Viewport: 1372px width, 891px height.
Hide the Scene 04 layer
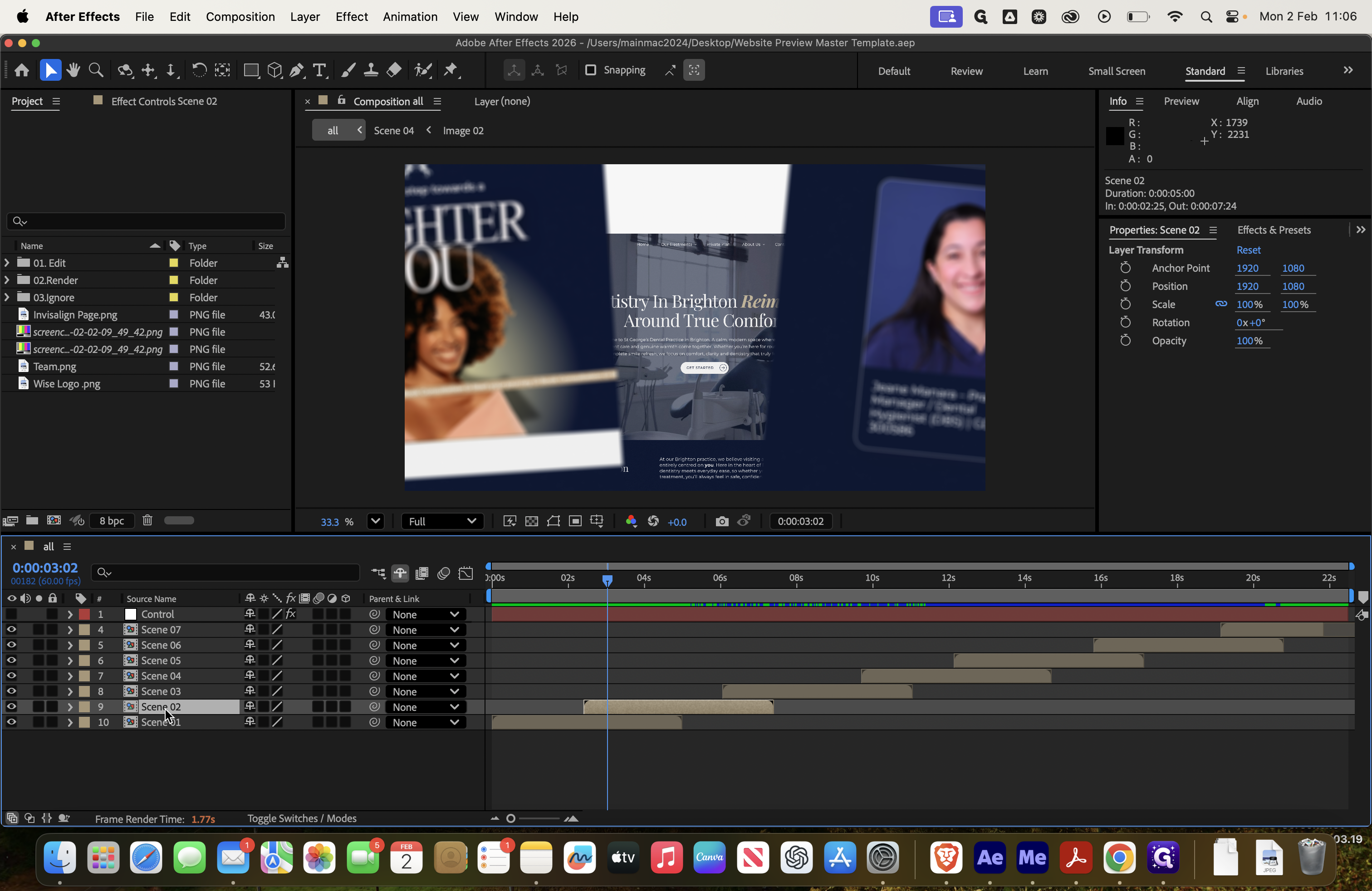[x=11, y=676]
